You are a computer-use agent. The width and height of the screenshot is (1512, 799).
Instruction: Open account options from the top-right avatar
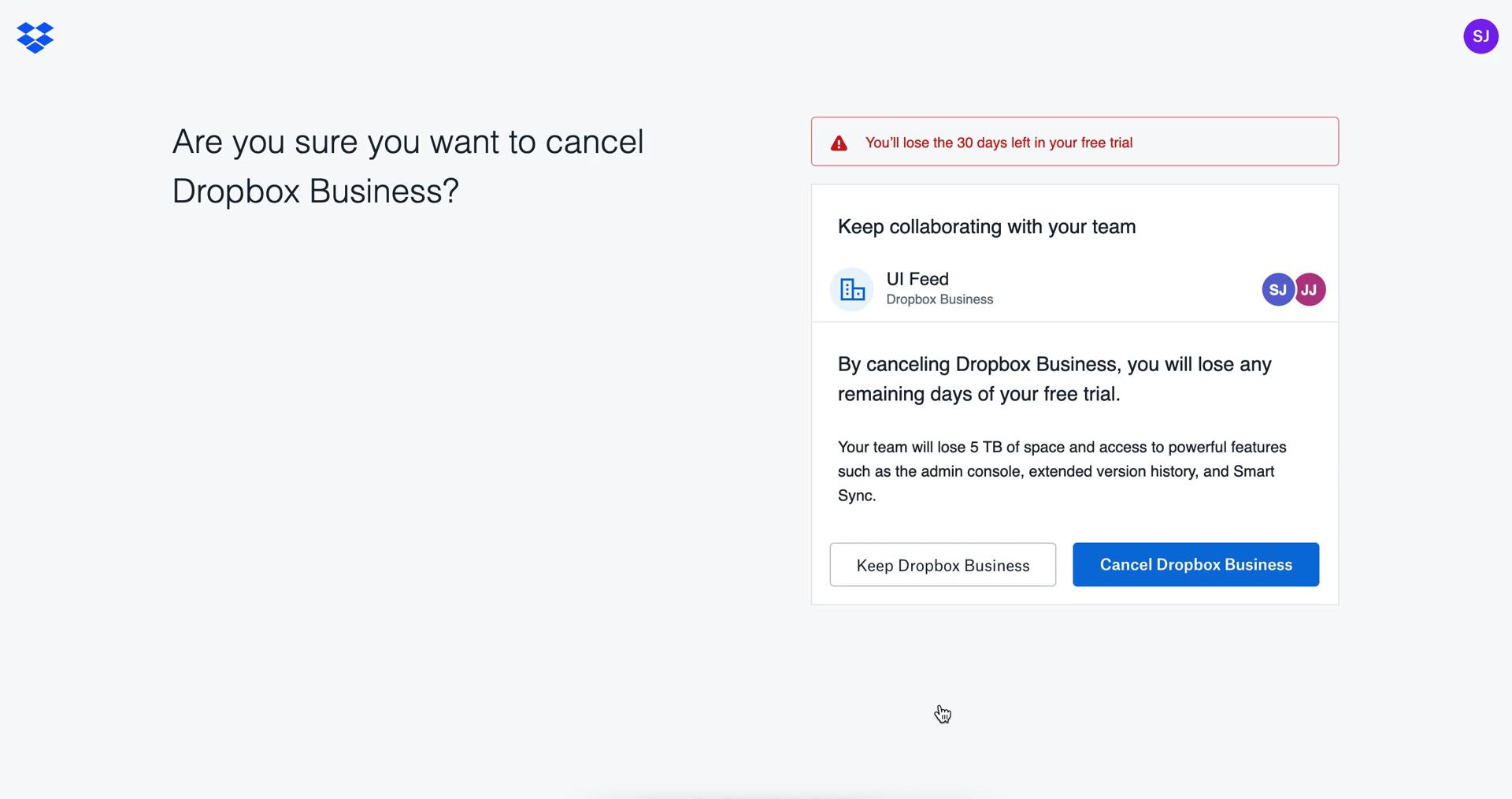pos(1481,35)
